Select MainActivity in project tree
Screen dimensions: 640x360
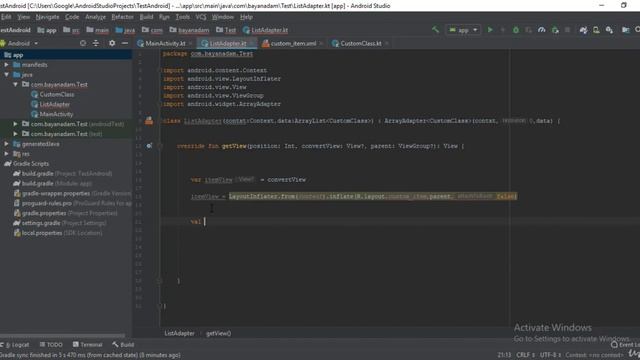click(x=56, y=114)
